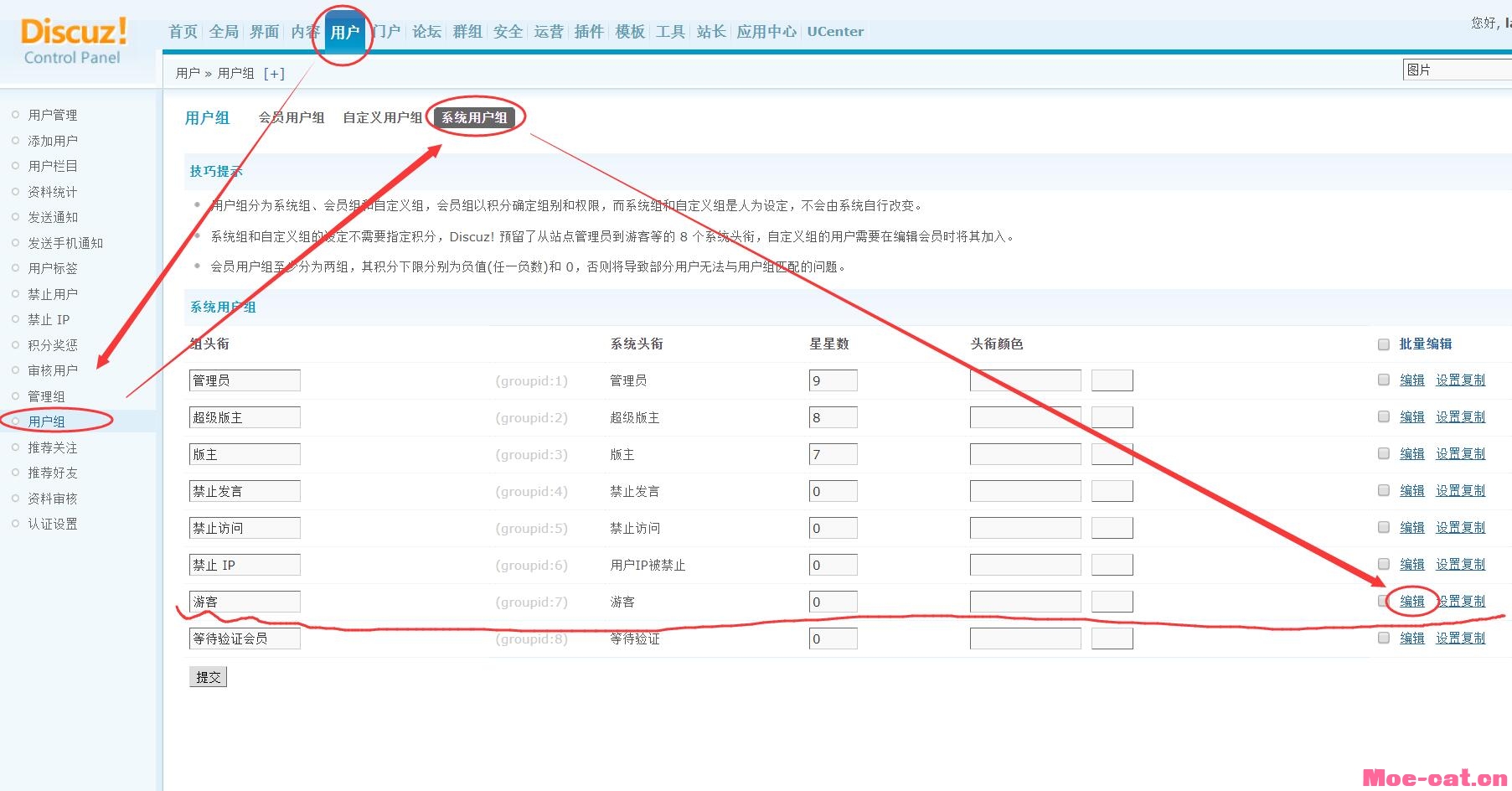Open 审核用户 in the sidebar
Image resolution: width=1512 pixels, height=791 pixels.
(52, 370)
